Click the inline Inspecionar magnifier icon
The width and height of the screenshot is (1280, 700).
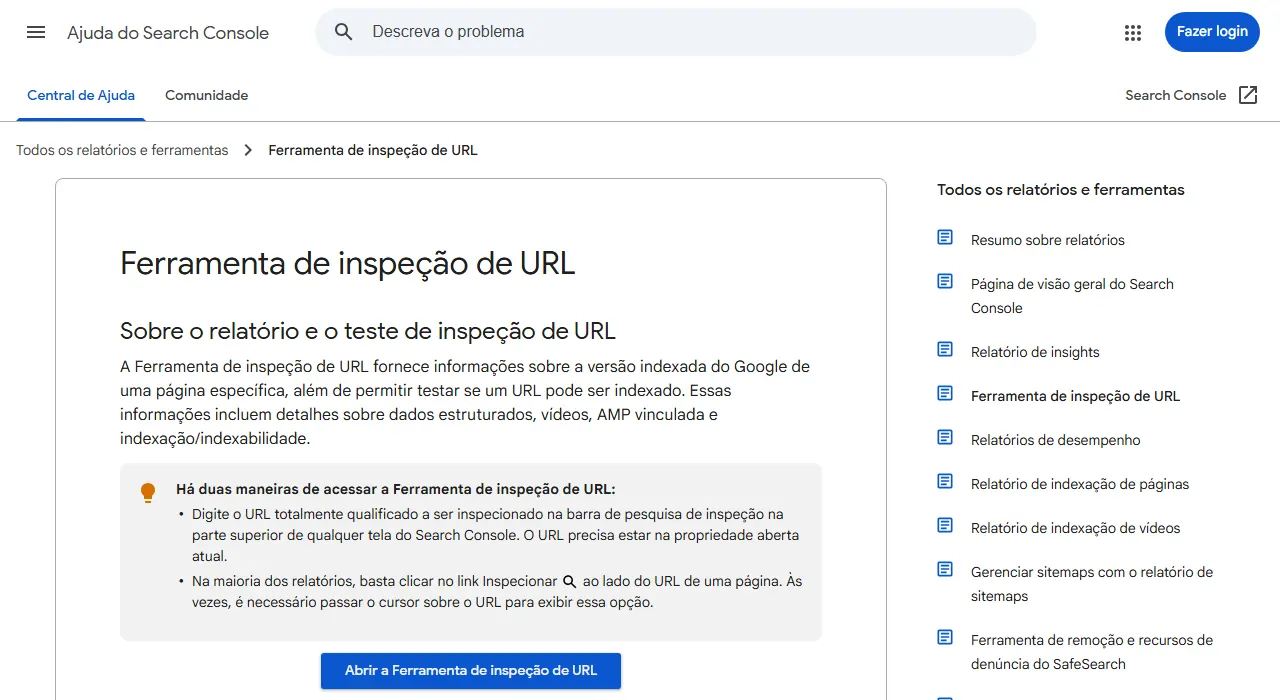click(570, 581)
